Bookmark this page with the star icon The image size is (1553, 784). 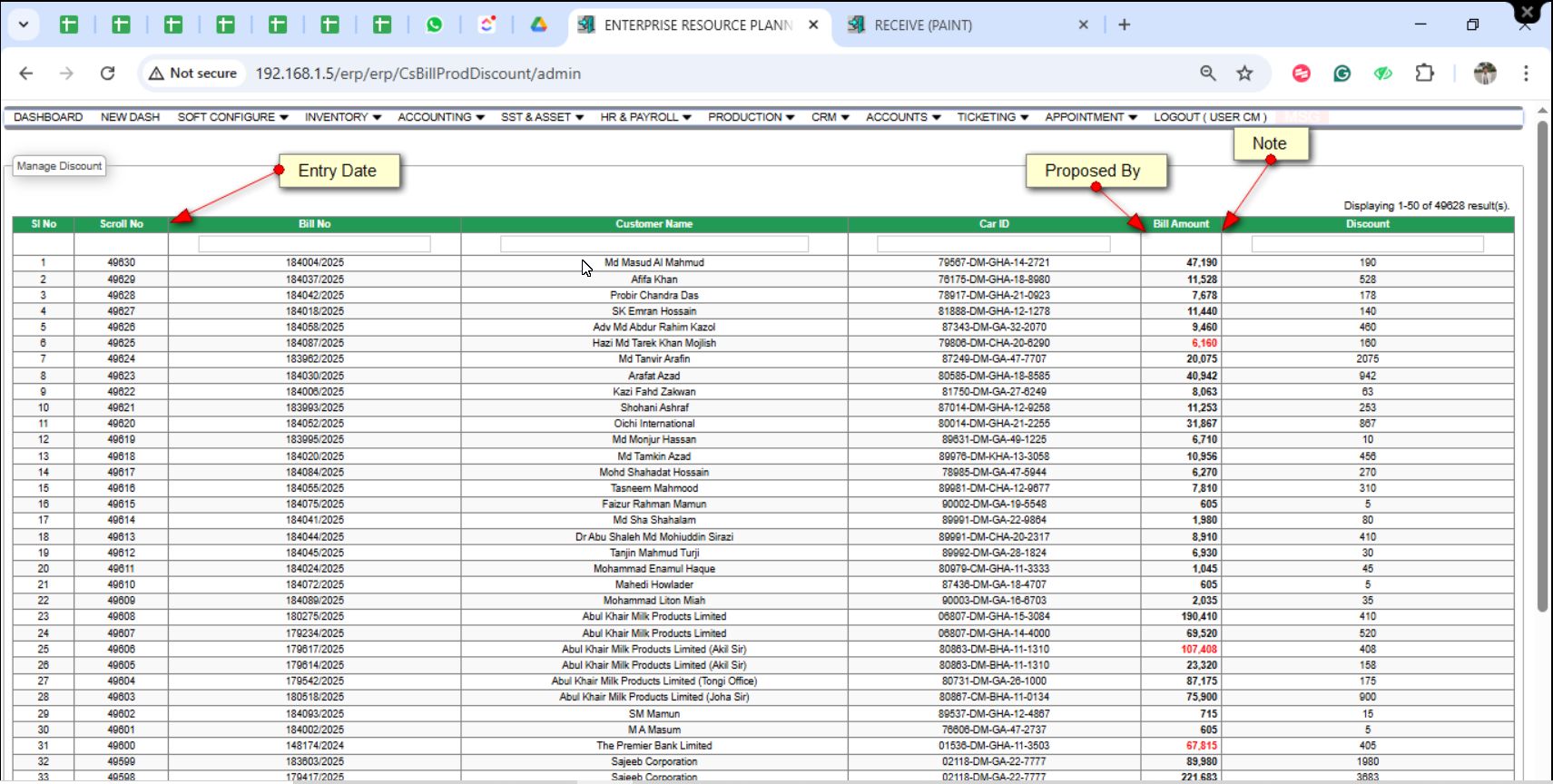pyautogui.click(x=1244, y=73)
